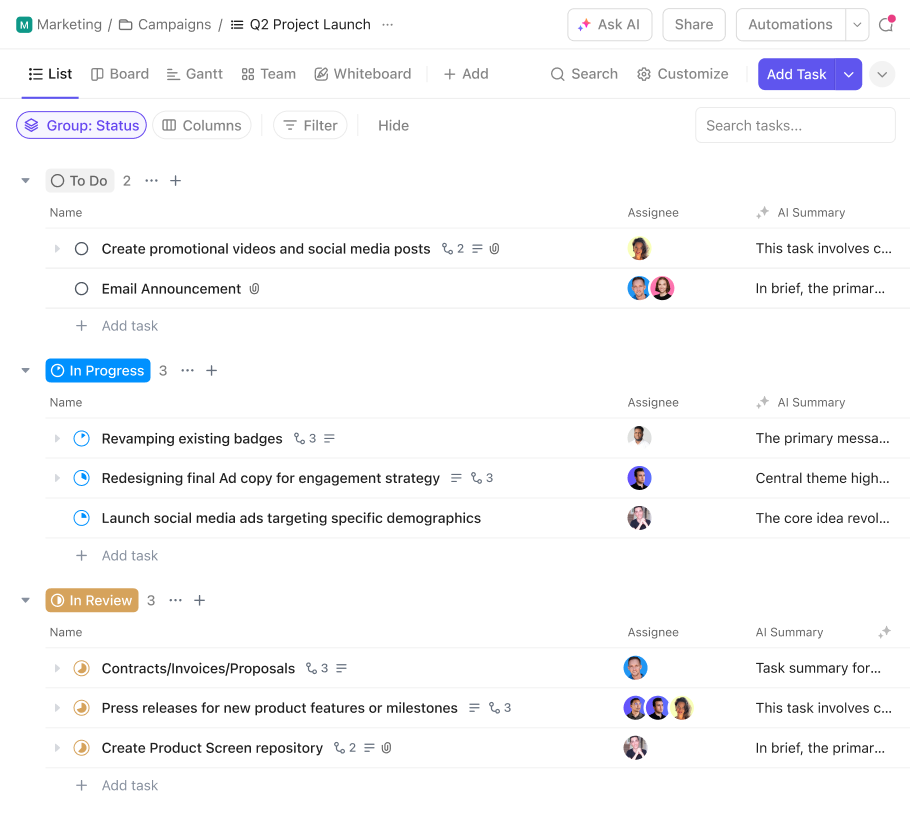Open the Automations dropdown arrow

click(857, 24)
